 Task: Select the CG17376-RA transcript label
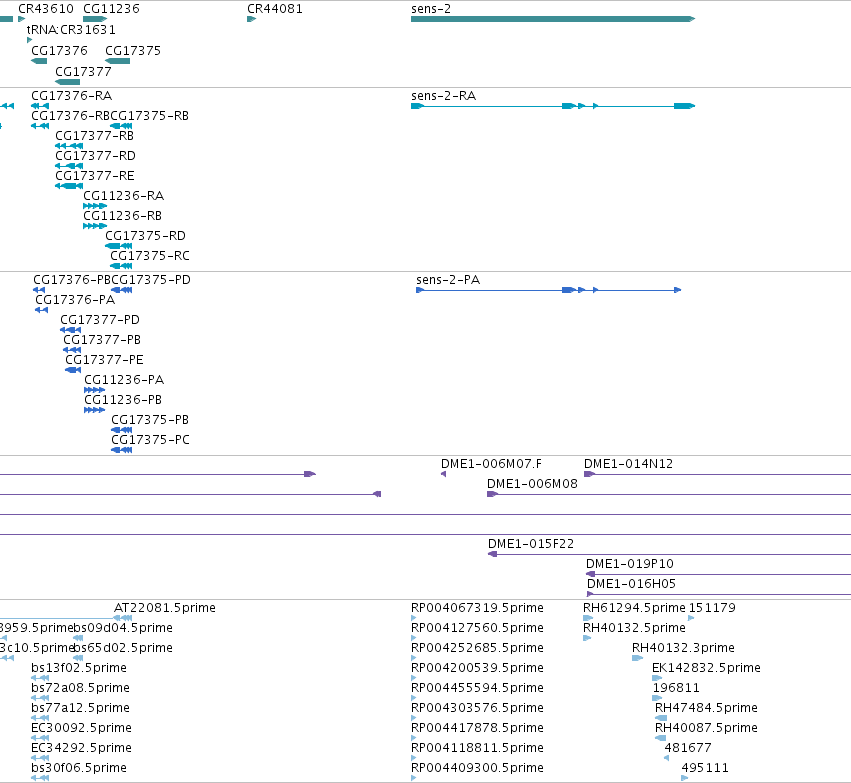click(x=72, y=96)
